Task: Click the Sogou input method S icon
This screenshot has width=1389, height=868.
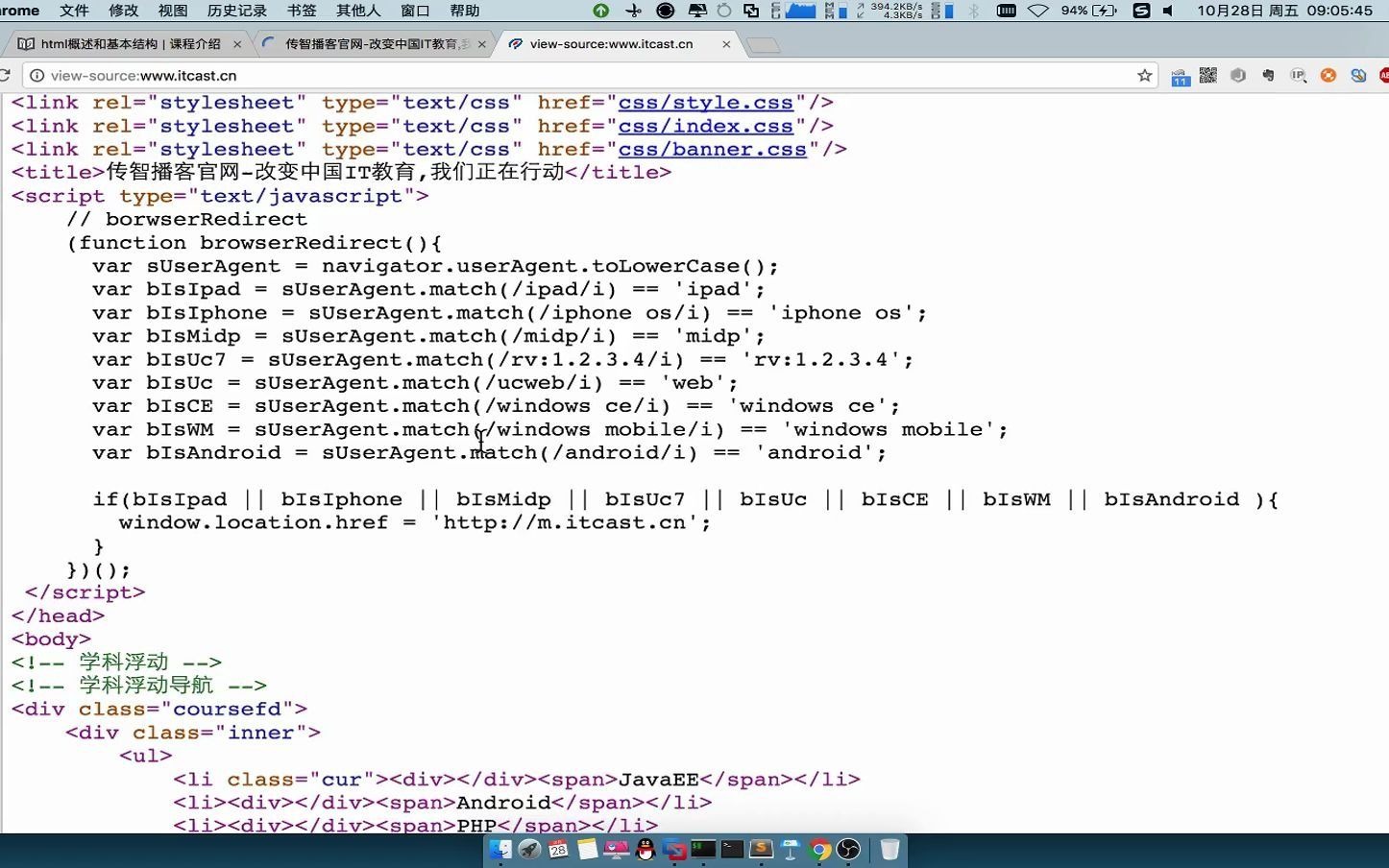Action: [x=1141, y=11]
